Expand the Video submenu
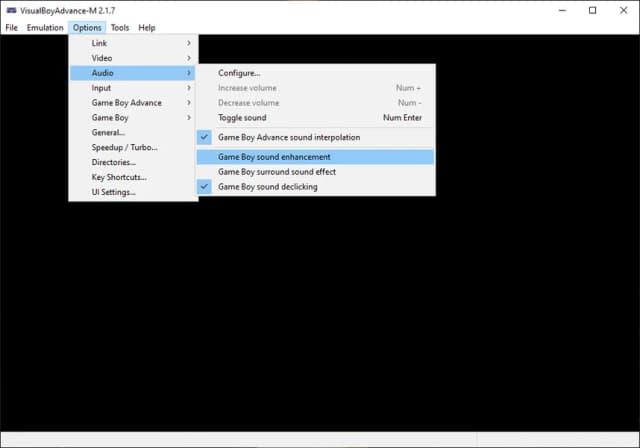The height and width of the screenshot is (448, 640). coord(133,58)
